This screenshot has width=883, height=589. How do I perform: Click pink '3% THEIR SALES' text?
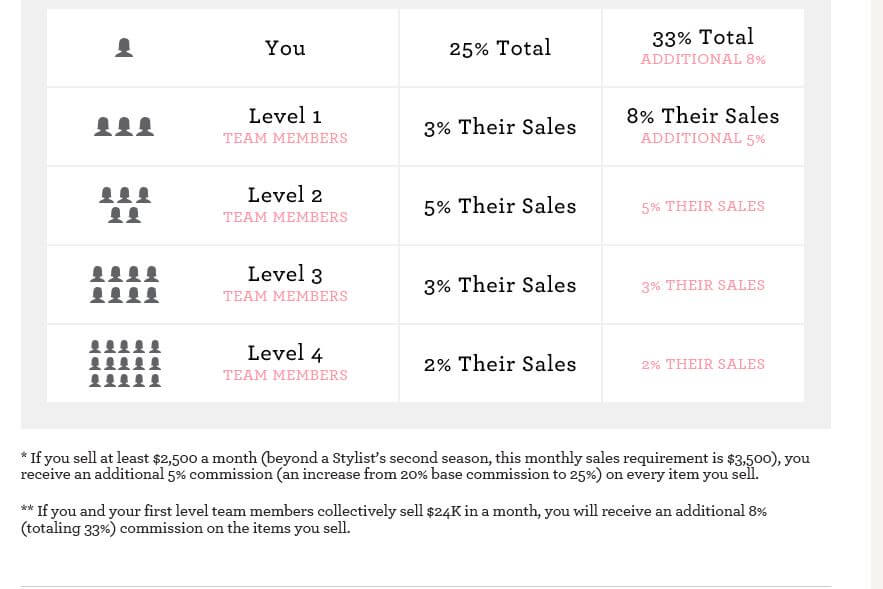point(703,285)
